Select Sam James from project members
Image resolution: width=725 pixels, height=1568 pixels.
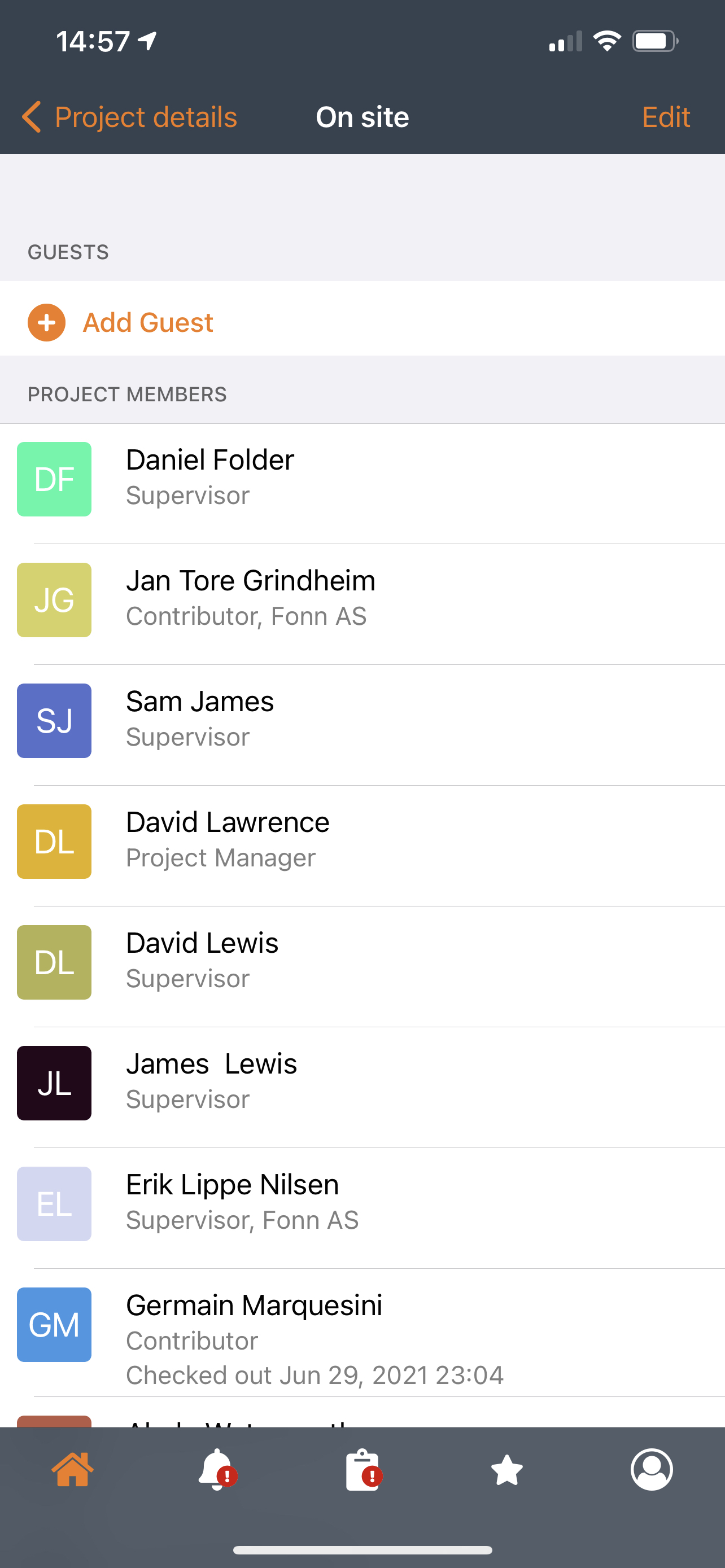point(363,720)
